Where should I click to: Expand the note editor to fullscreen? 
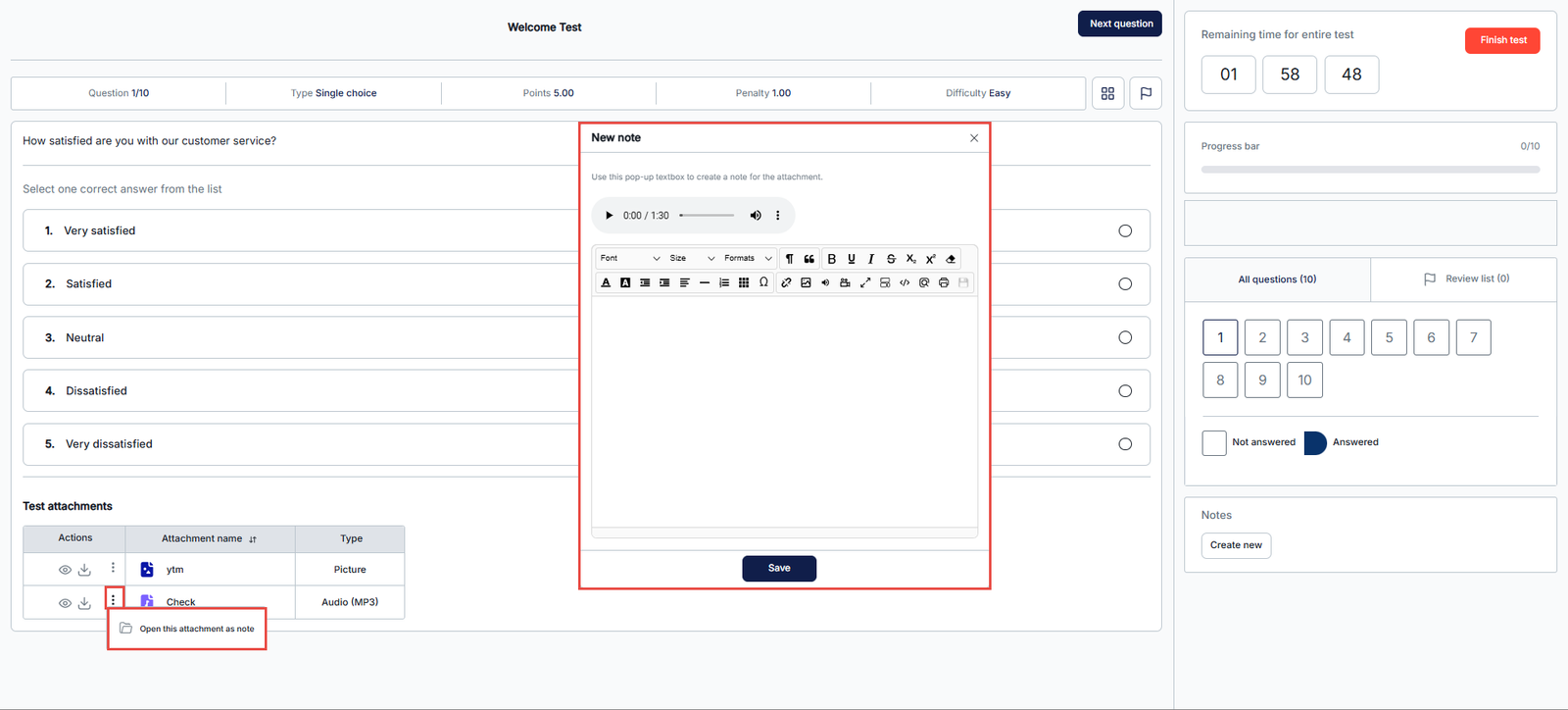865,282
